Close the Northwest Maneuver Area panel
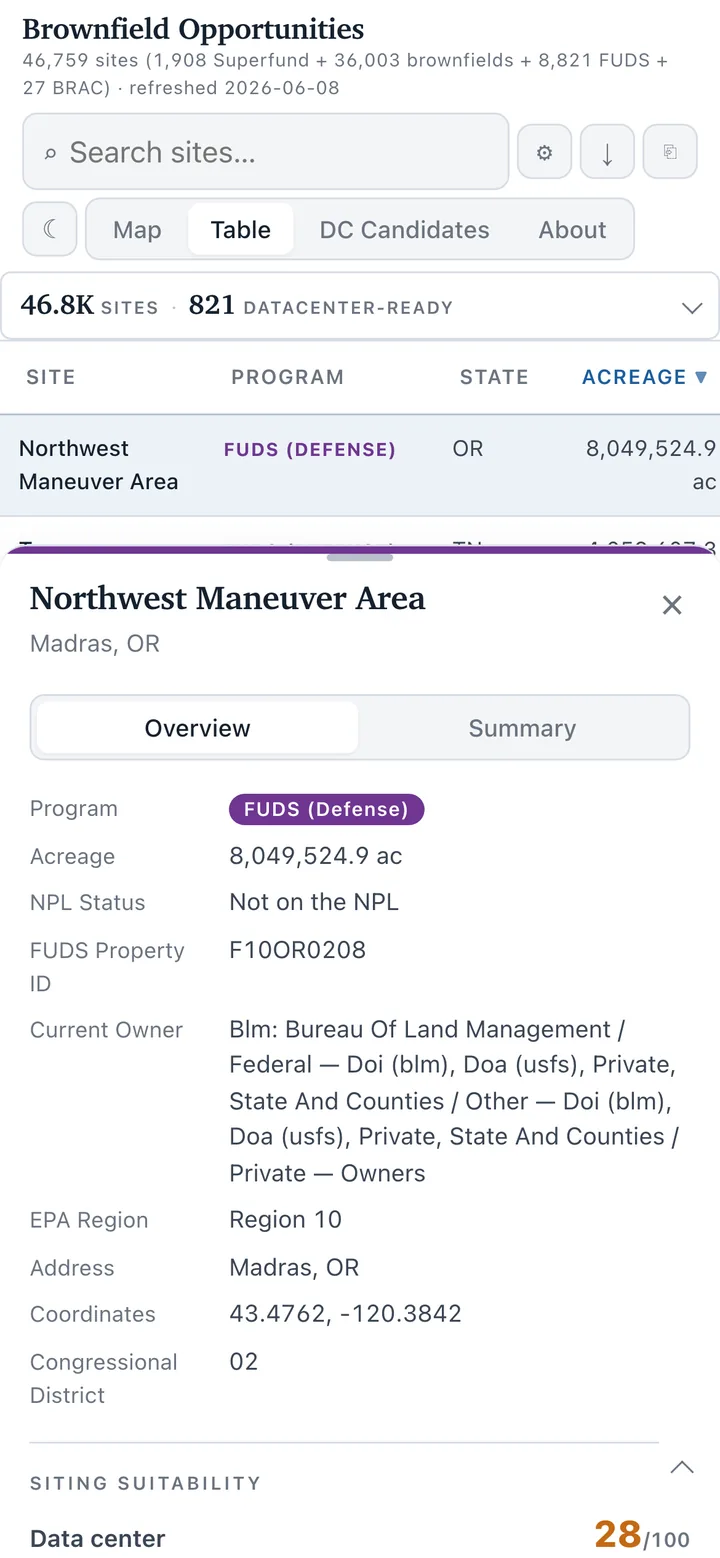Image resolution: width=720 pixels, height=1558 pixels. point(672,605)
